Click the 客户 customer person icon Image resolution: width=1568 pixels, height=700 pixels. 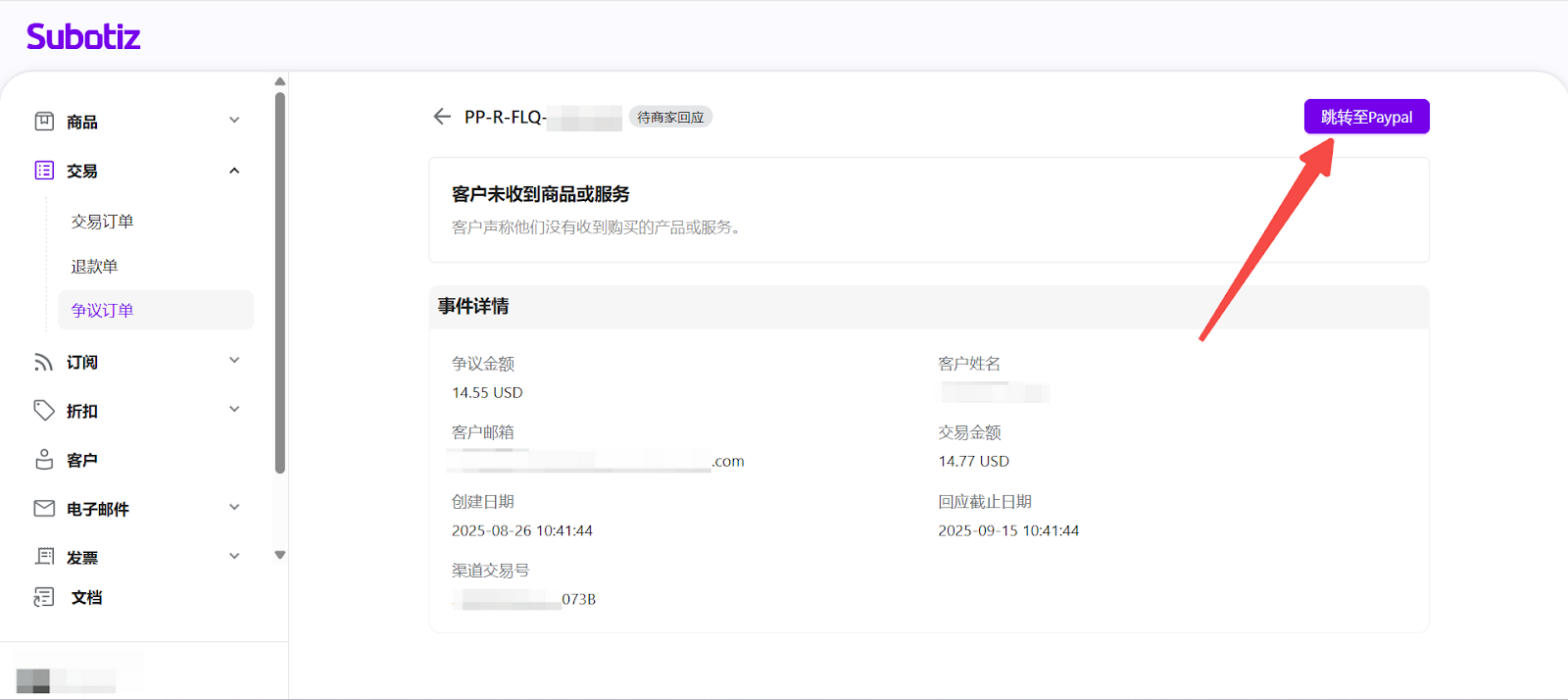(x=44, y=459)
